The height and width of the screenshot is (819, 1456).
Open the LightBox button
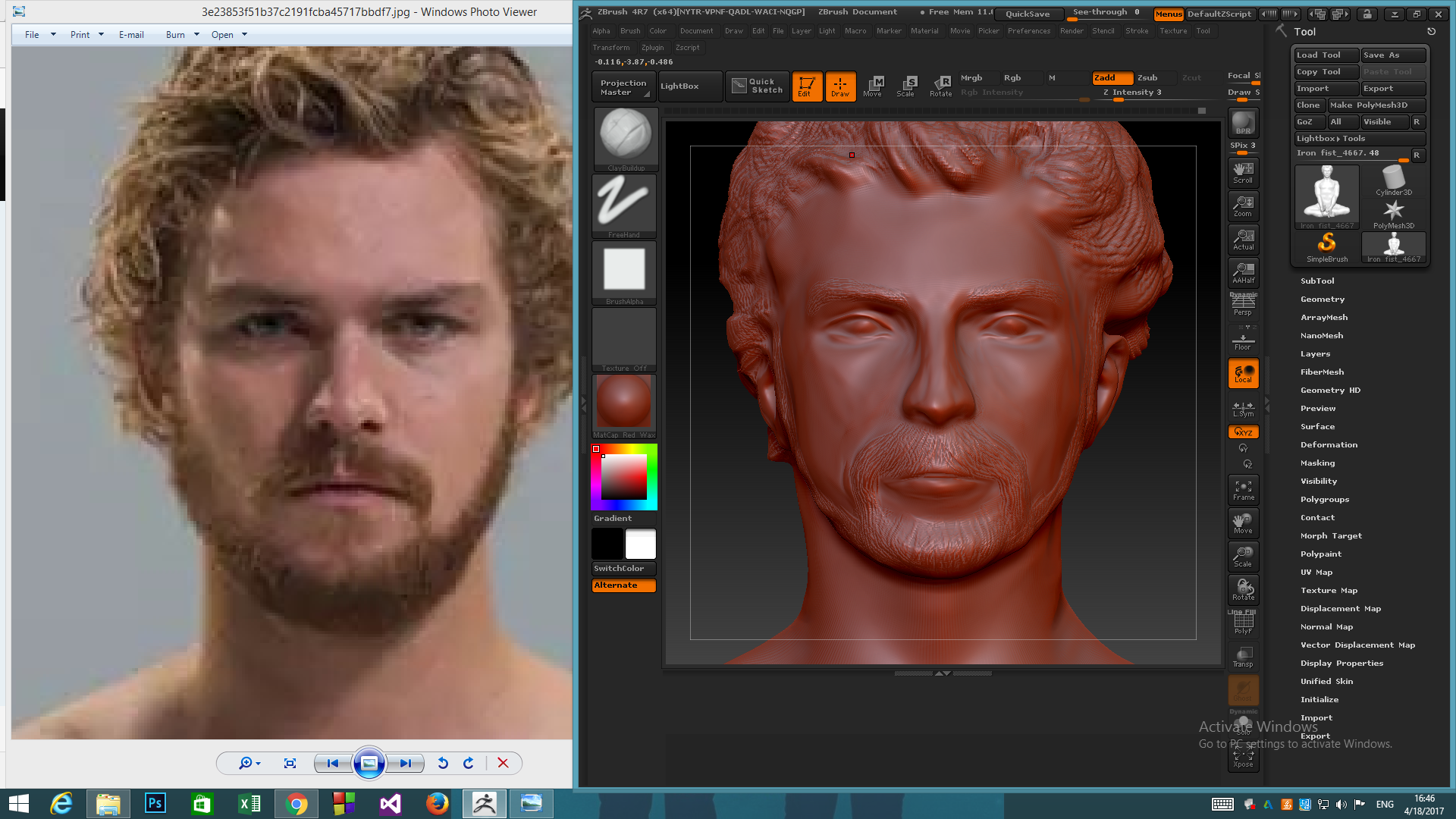tap(690, 86)
